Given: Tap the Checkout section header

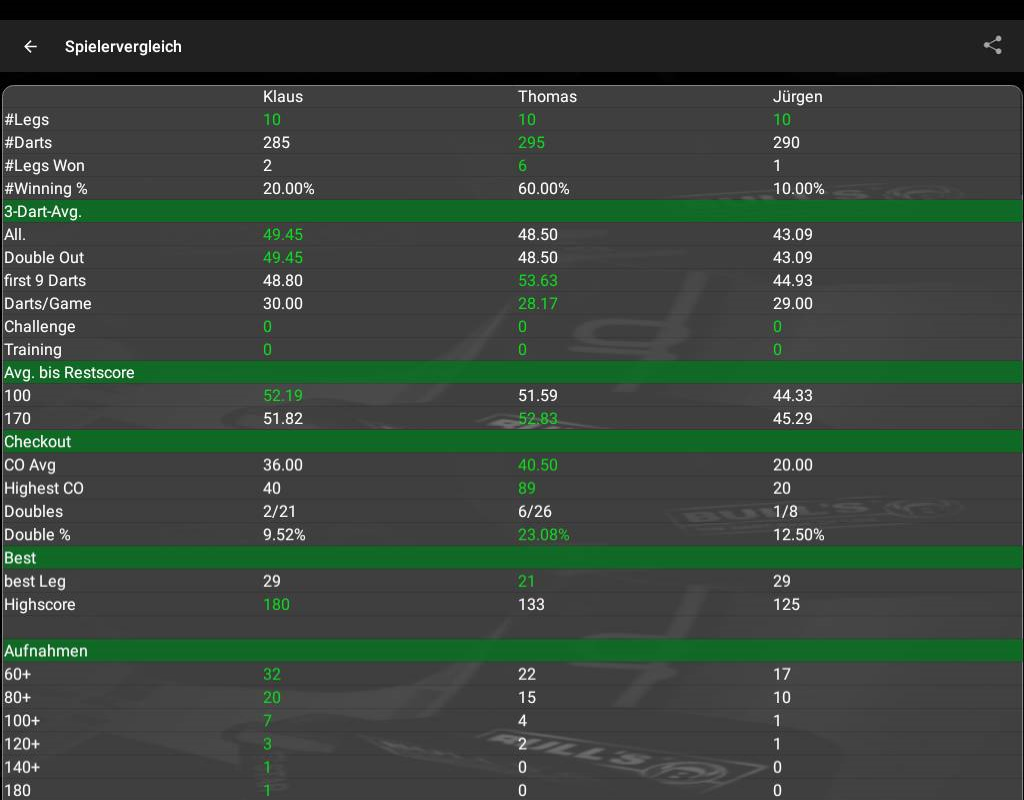Looking at the screenshot, I should click(38, 441).
